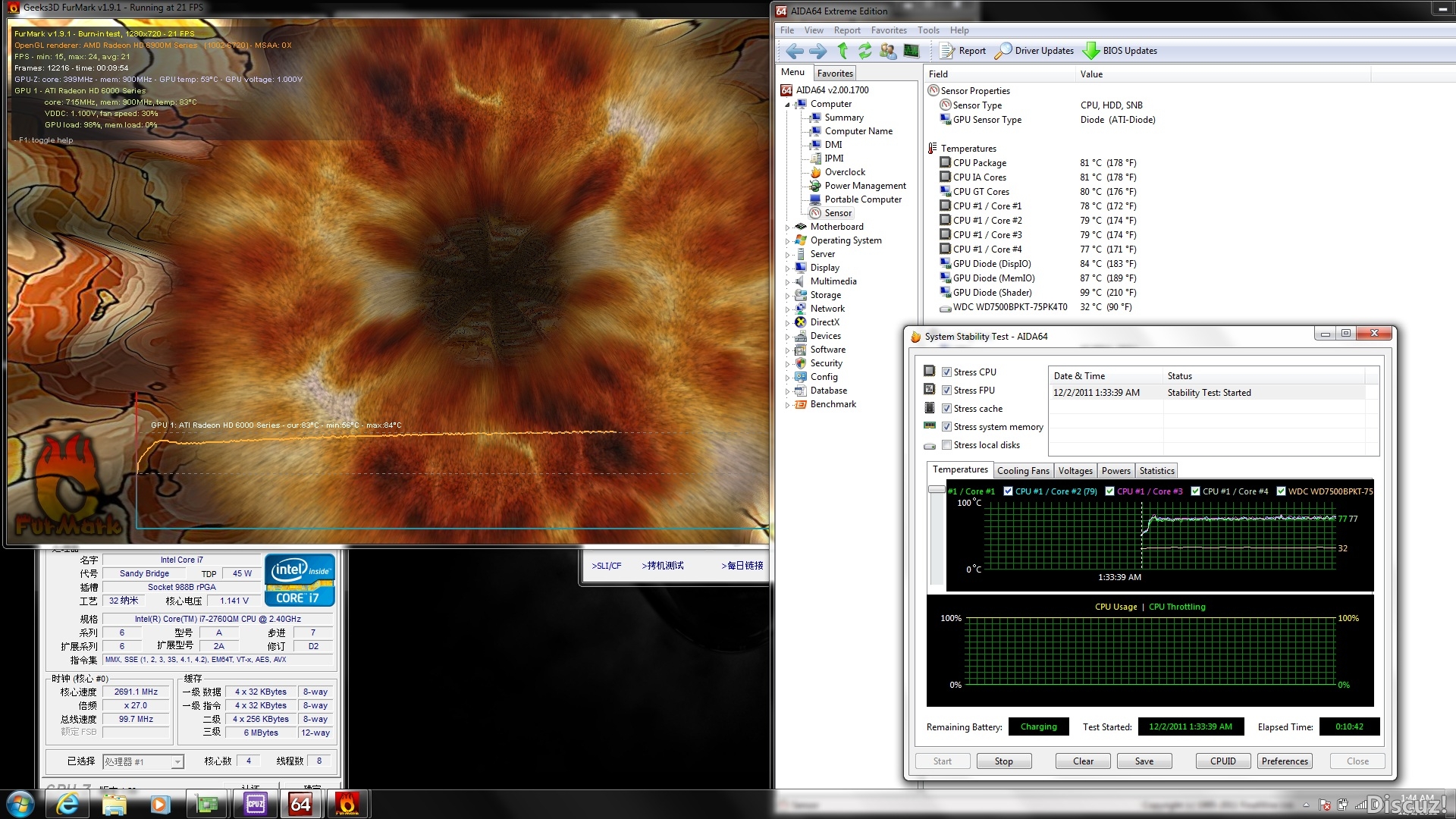Viewport: 1456px width, 819px height.
Task: Click the Stress CPU chip icon
Action: (x=930, y=372)
